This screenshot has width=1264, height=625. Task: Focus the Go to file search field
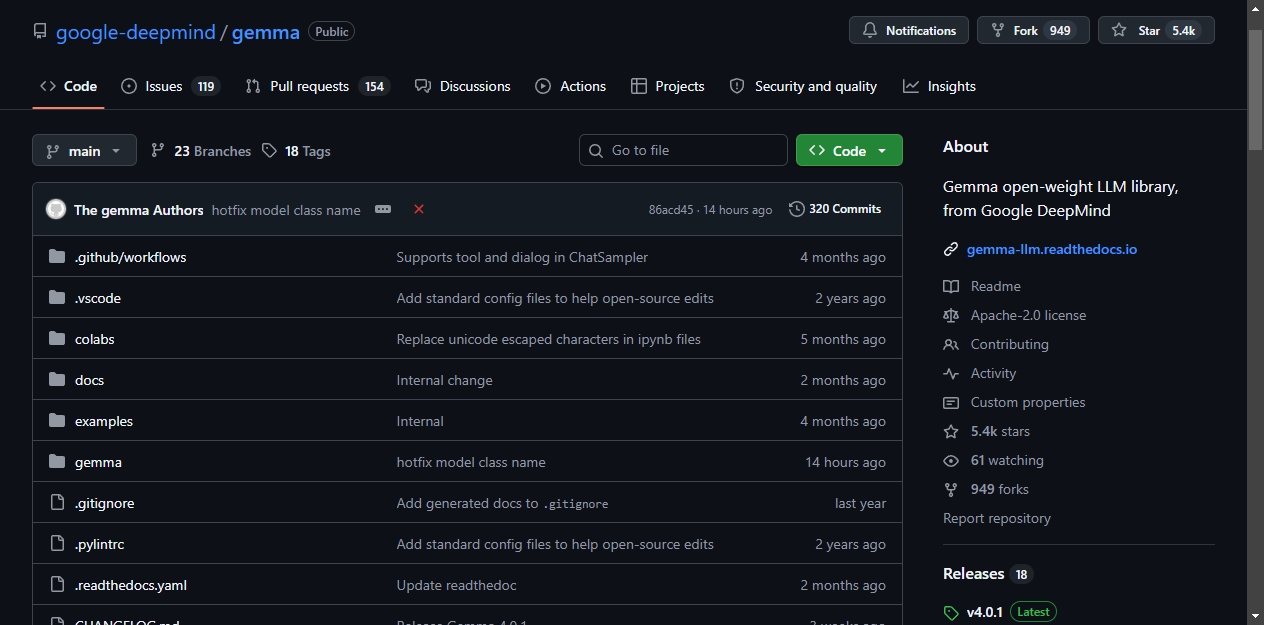click(683, 150)
